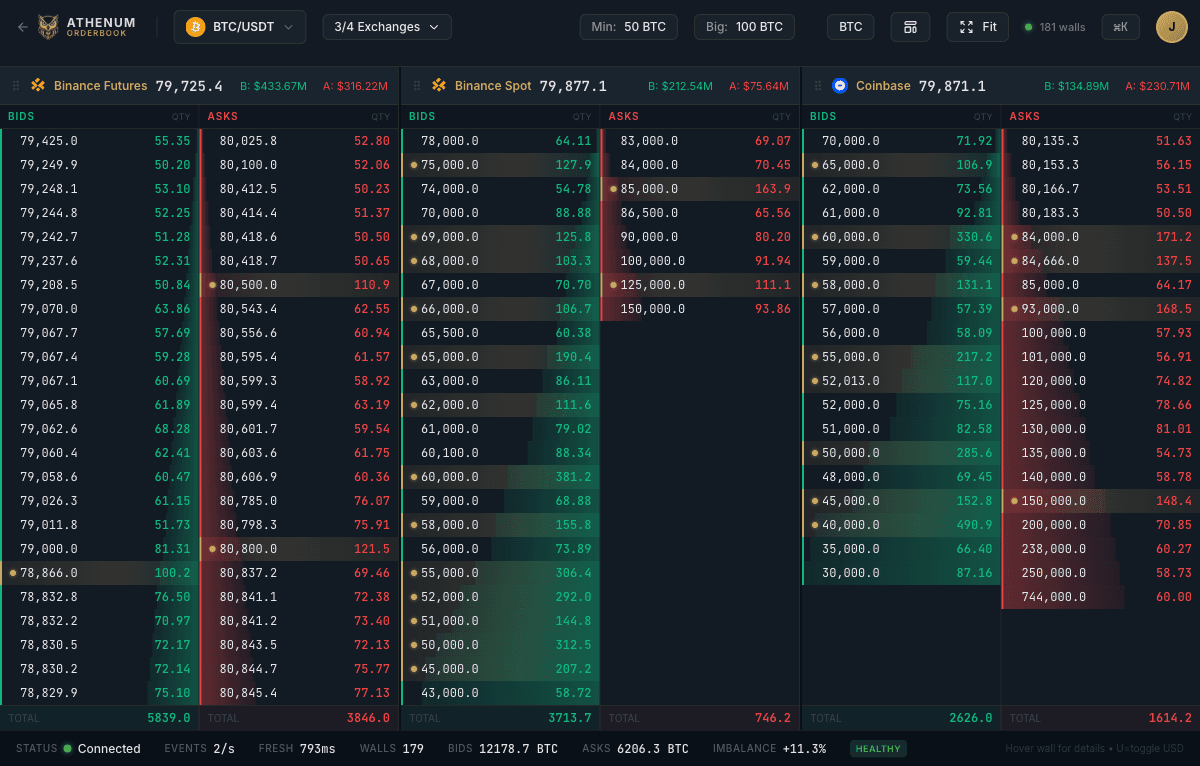This screenshot has width=1200, height=766.
Task: Click the Fit view button
Action: point(977,27)
